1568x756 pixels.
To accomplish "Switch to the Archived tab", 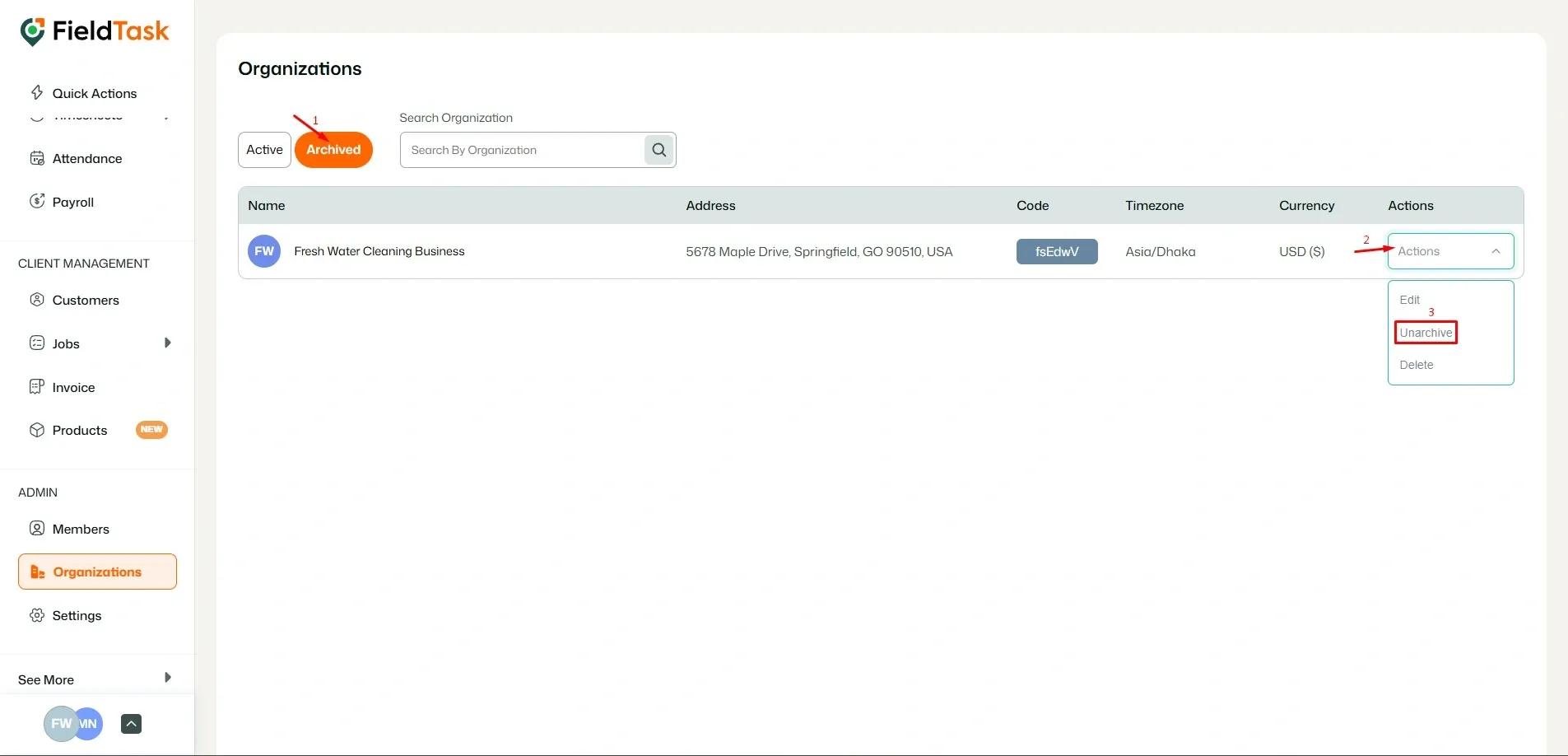I will (x=333, y=150).
